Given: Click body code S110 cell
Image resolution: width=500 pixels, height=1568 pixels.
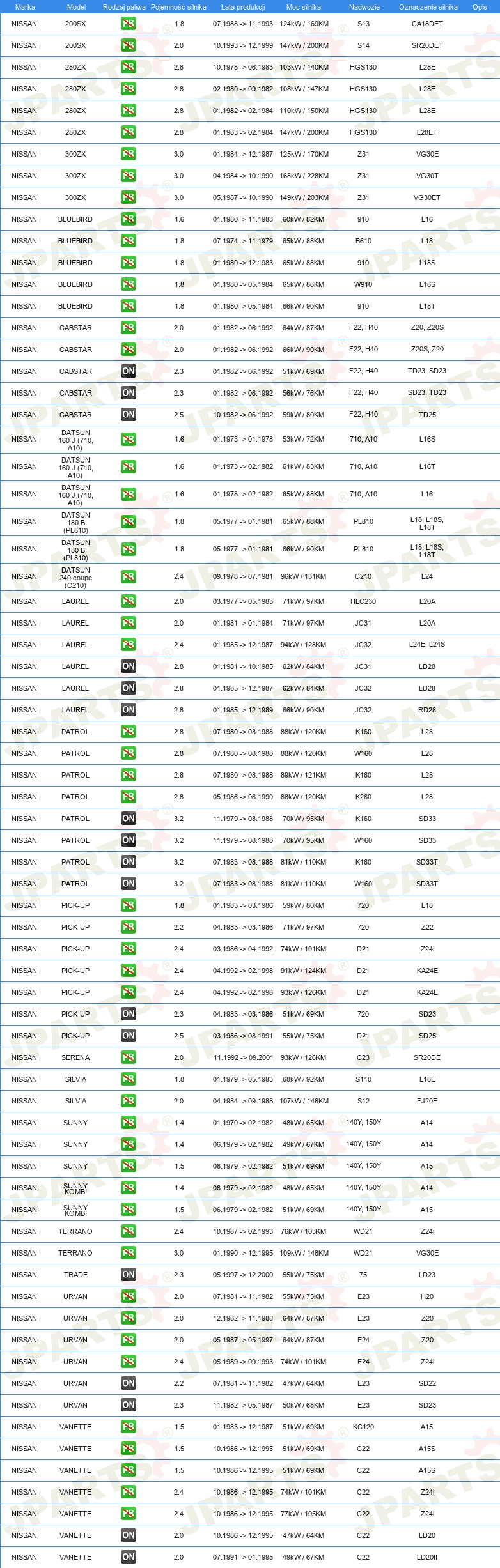Looking at the screenshot, I should [363, 1079].
